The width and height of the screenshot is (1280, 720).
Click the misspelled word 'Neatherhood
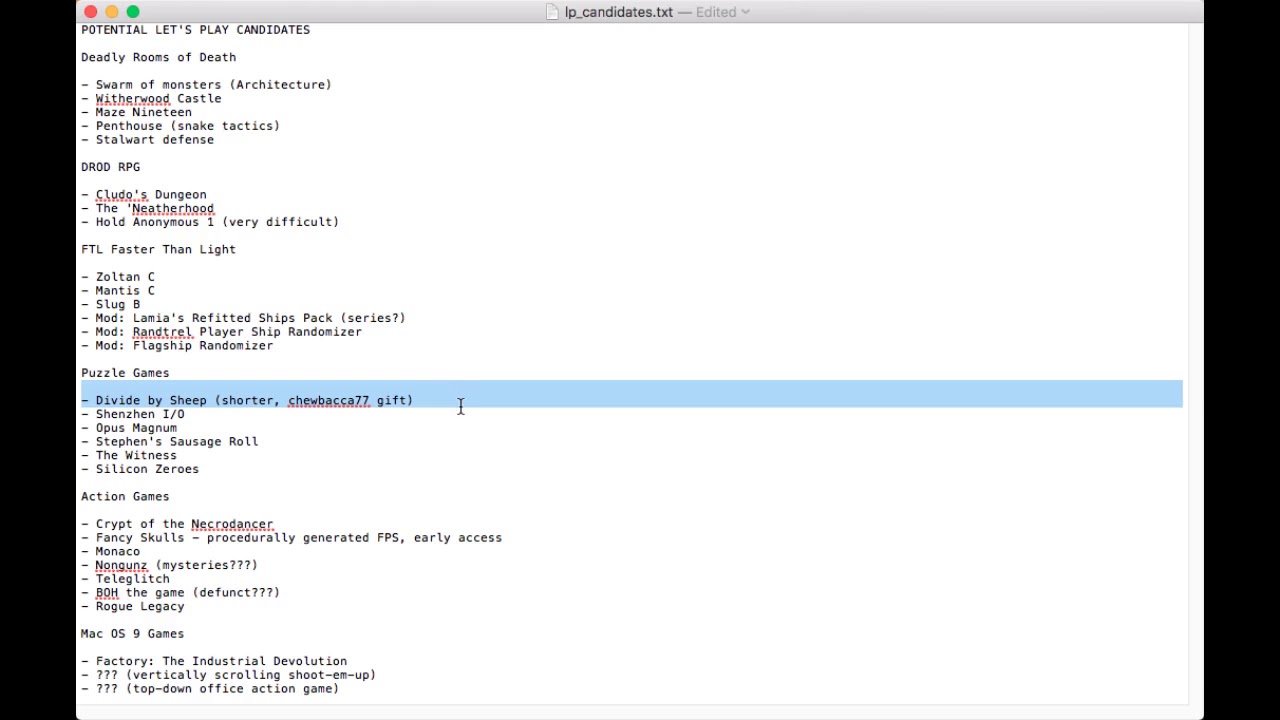(x=170, y=208)
